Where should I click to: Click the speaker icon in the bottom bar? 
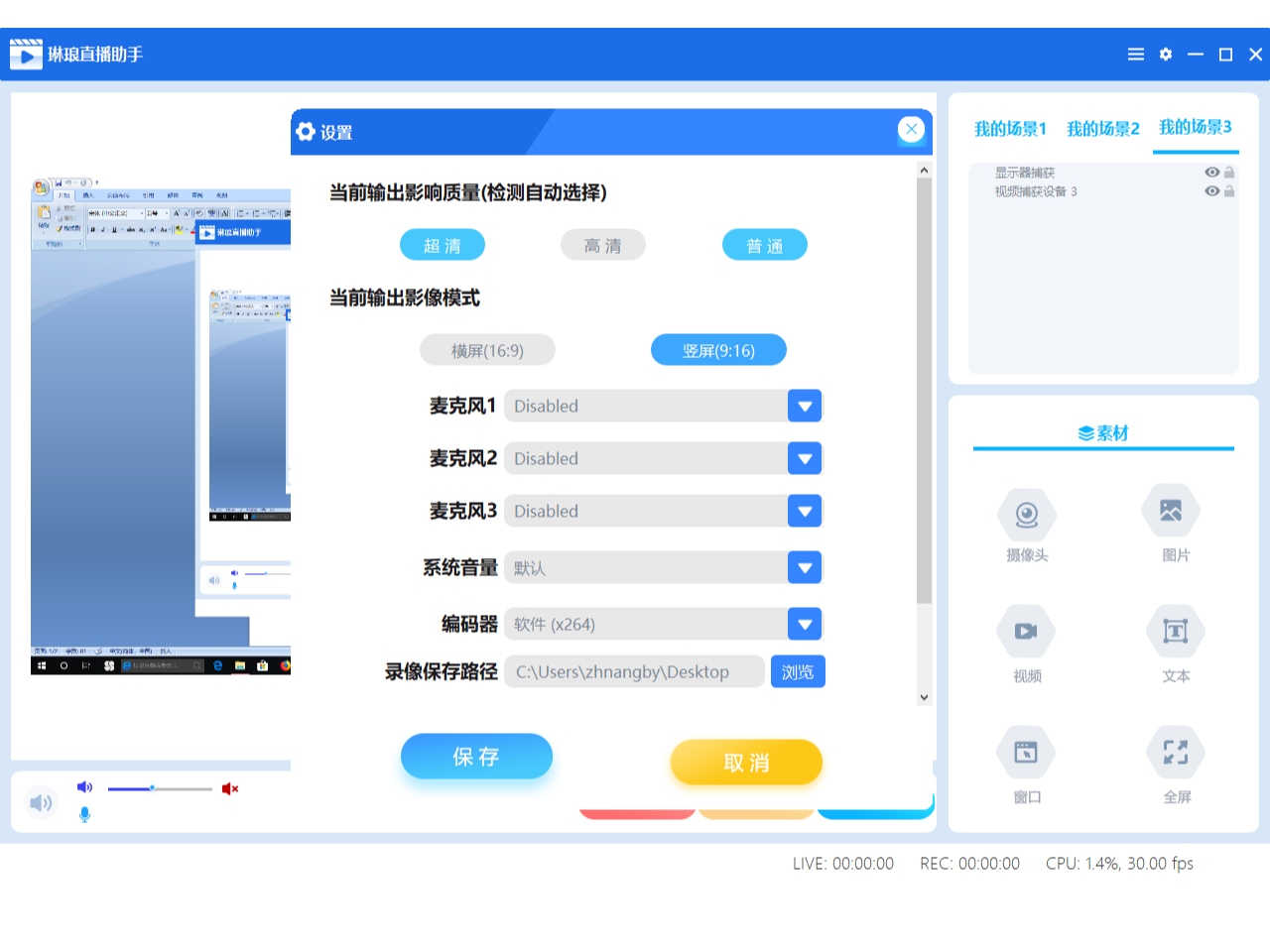pos(42,802)
